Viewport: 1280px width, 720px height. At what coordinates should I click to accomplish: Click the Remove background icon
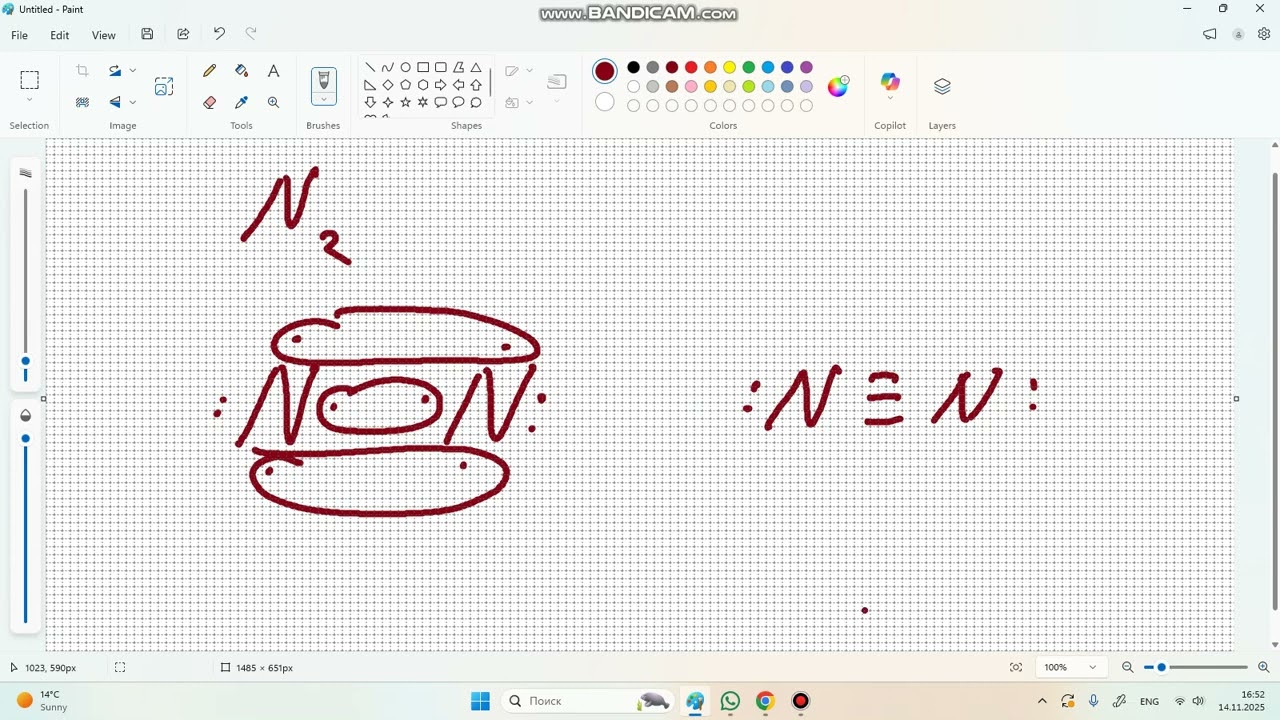[83, 102]
